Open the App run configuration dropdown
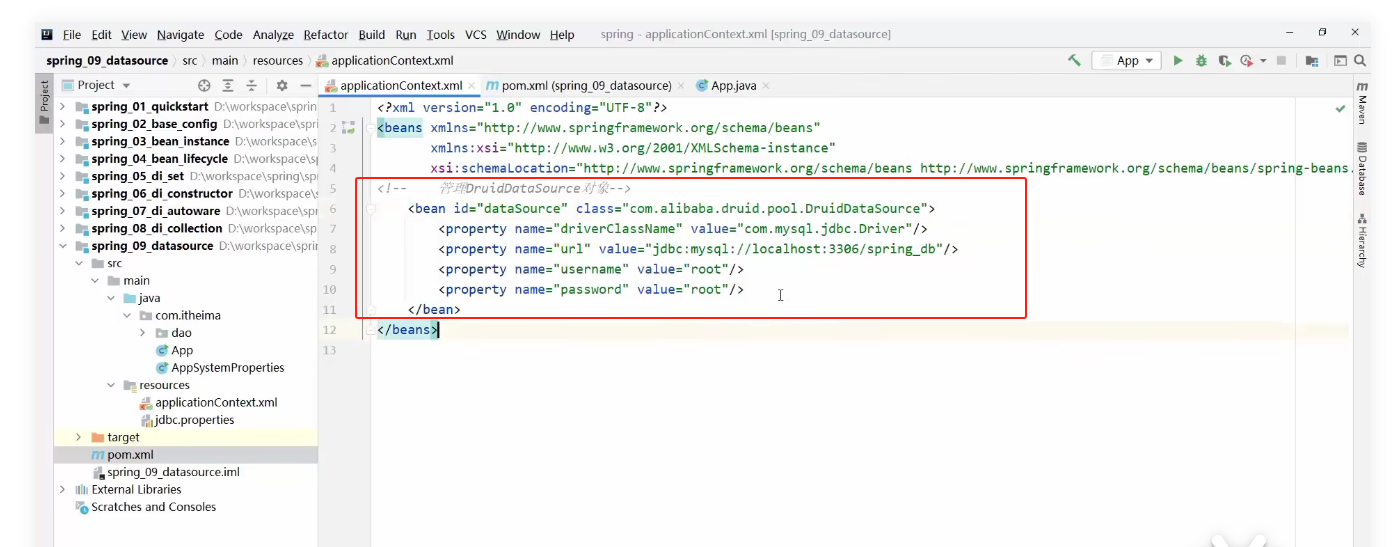Screen dimensions: 1399x547 pyautogui.click(x=1127, y=60)
